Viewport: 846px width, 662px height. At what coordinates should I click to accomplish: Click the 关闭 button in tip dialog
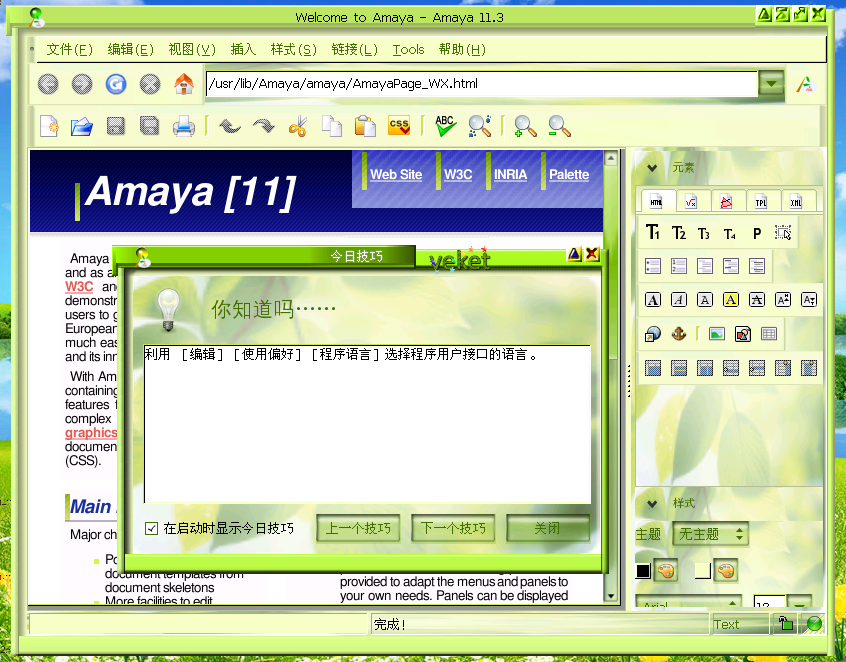[548, 528]
